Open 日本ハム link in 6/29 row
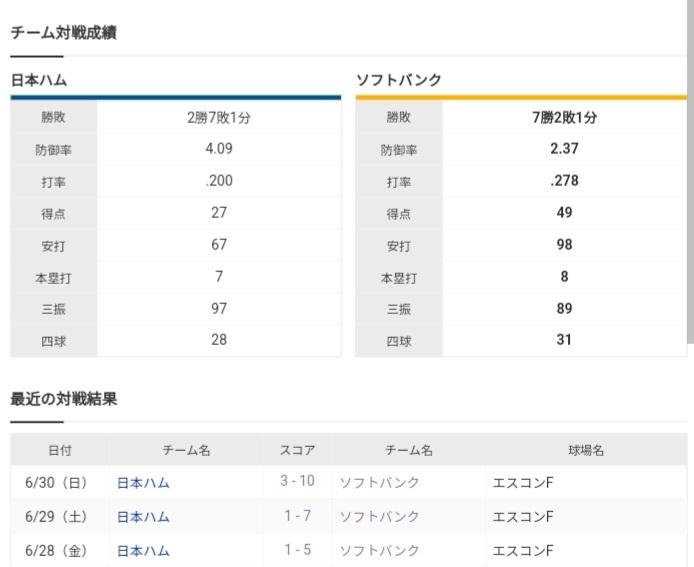Screen dimensions: 694x567 point(143,517)
